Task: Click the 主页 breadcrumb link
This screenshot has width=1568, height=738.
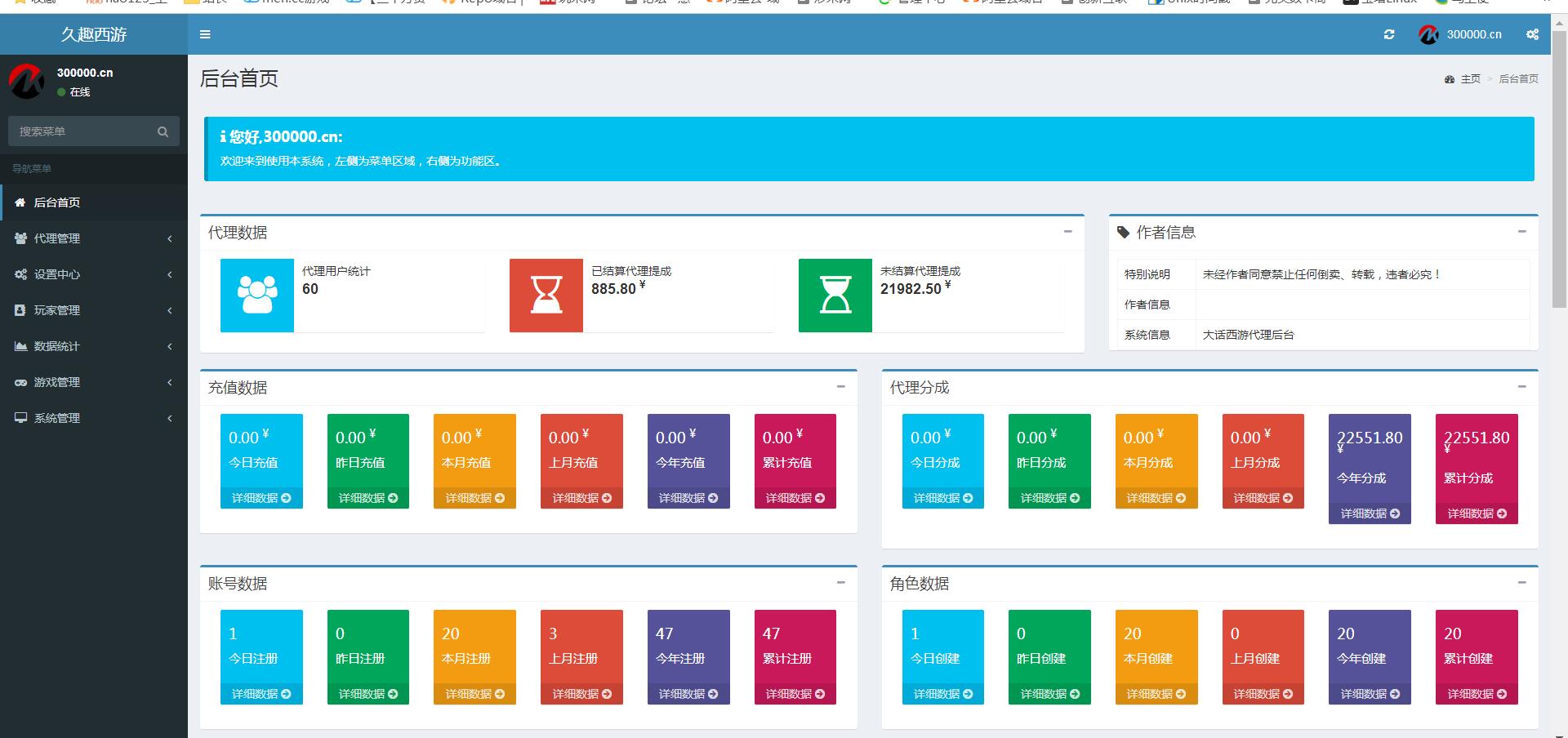Action: (1470, 79)
